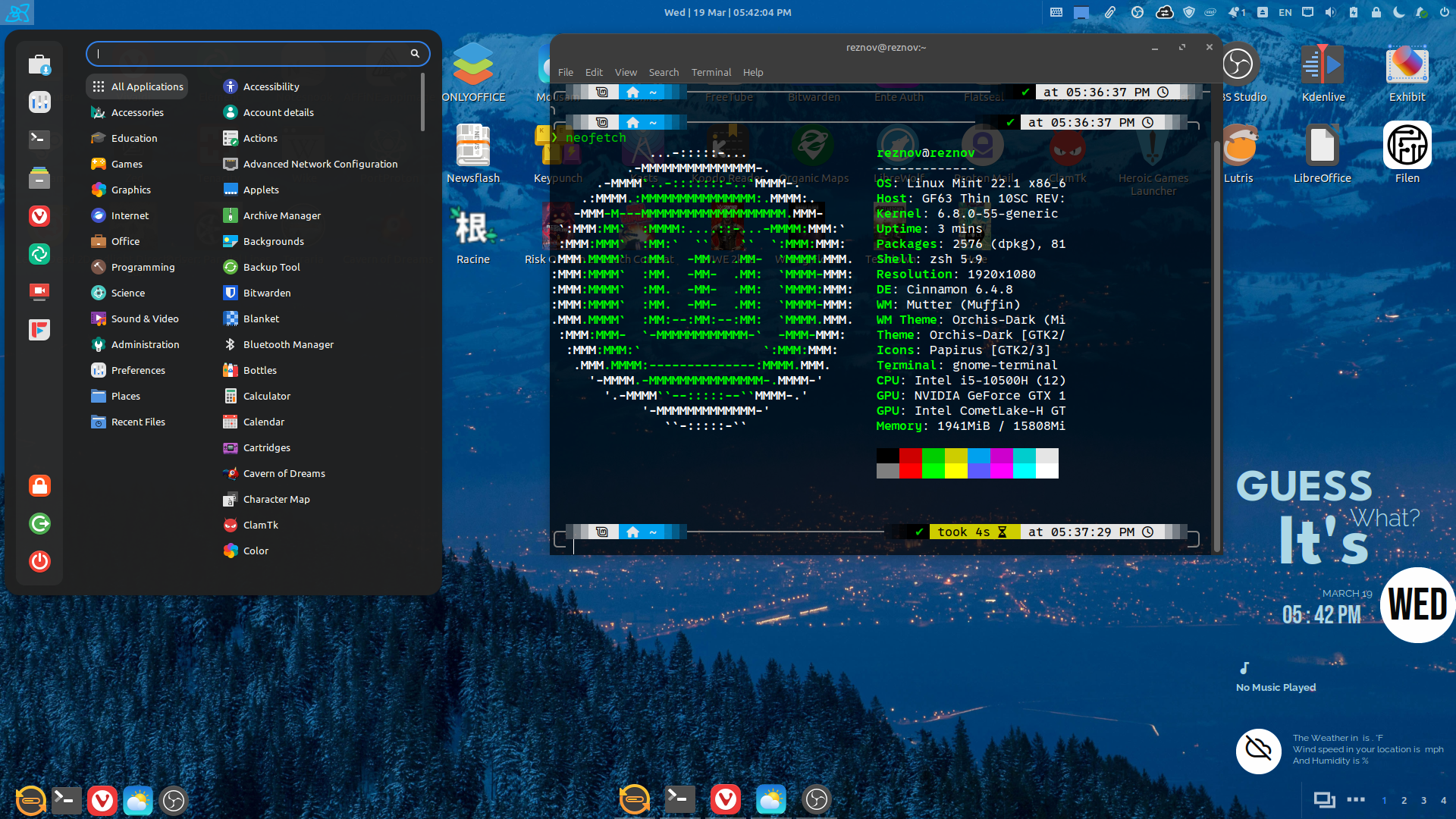Viewport: 1456px width, 819px height.
Task: Open Bitwarden from the applications list
Action: pyautogui.click(x=266, y=293)
